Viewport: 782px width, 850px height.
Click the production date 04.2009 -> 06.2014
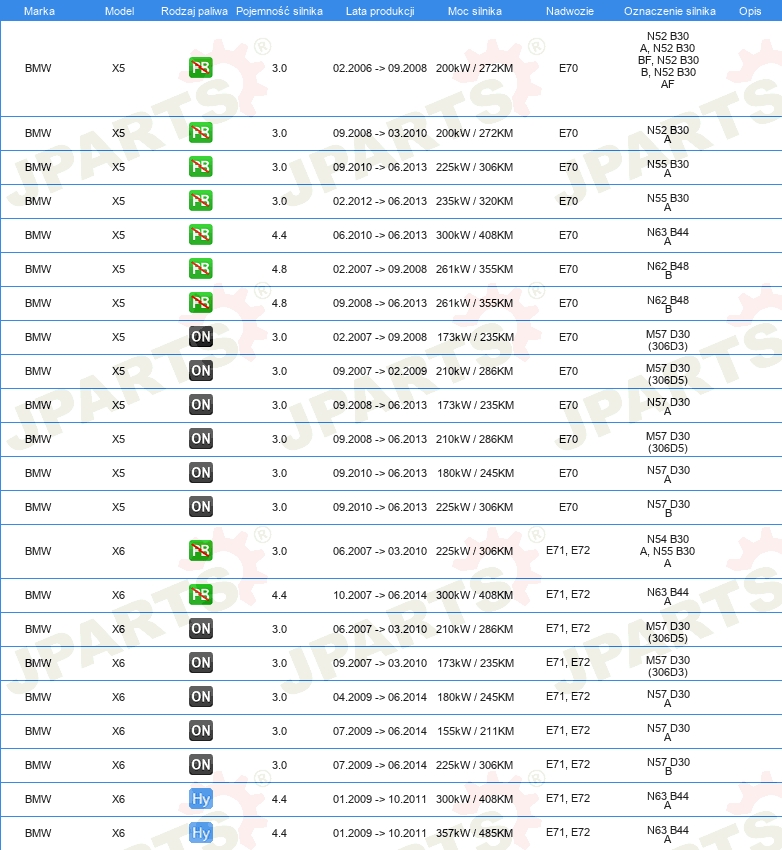point(380,697)
